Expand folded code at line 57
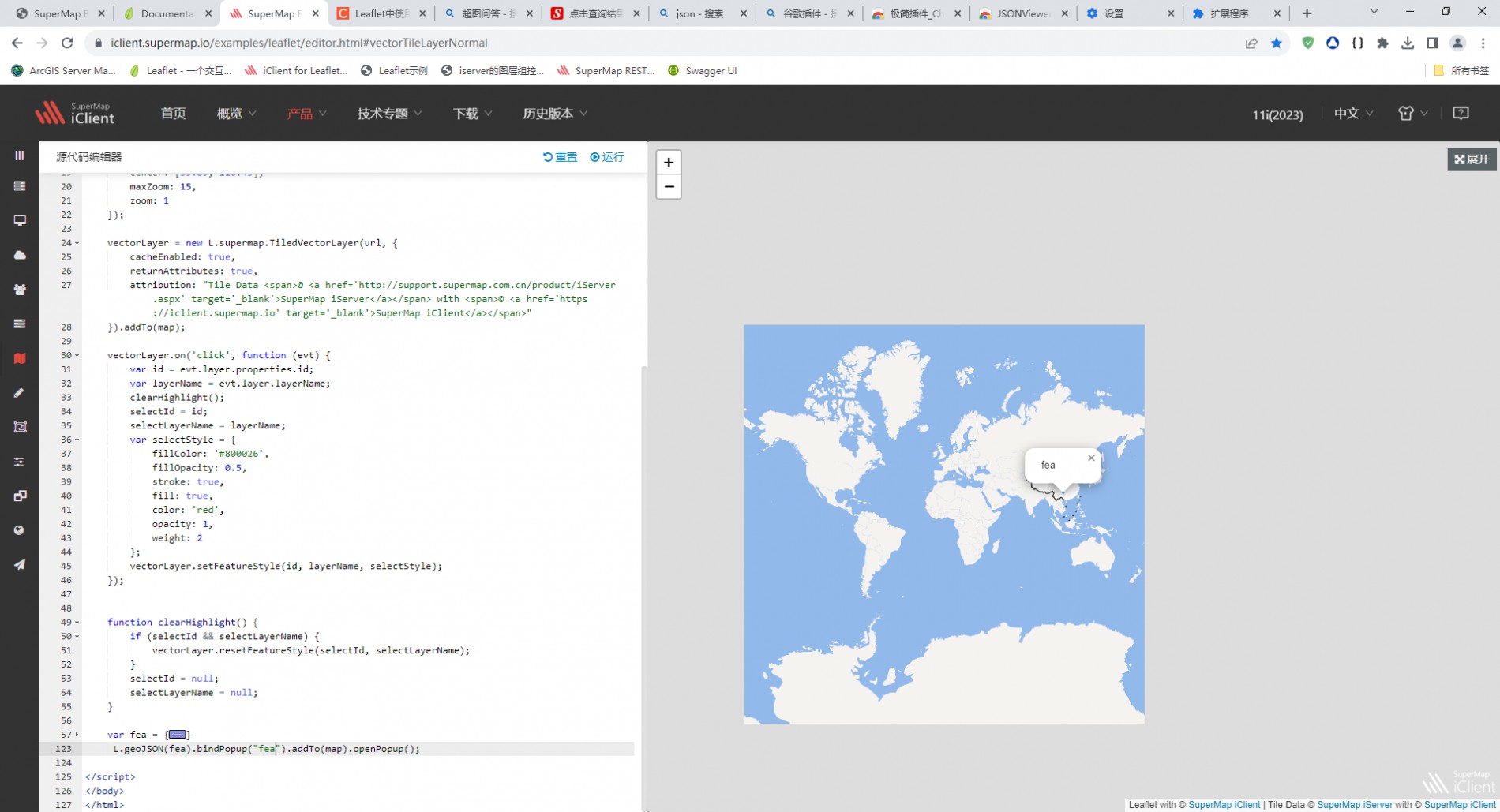The height and width of the screenshot is (812, 1500). coord(77,735)
